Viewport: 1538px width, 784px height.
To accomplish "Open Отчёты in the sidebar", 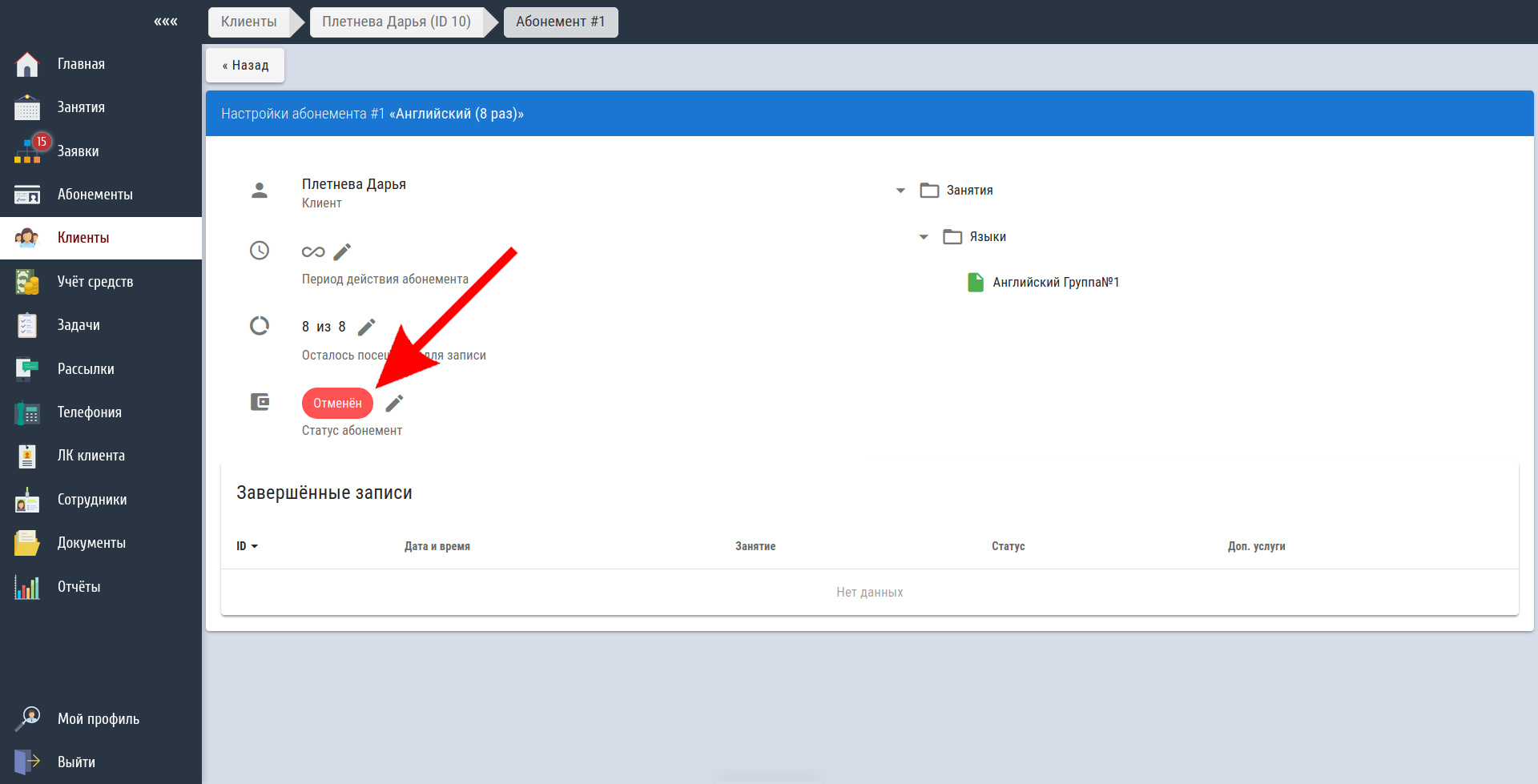I will (x=79, y=587).
